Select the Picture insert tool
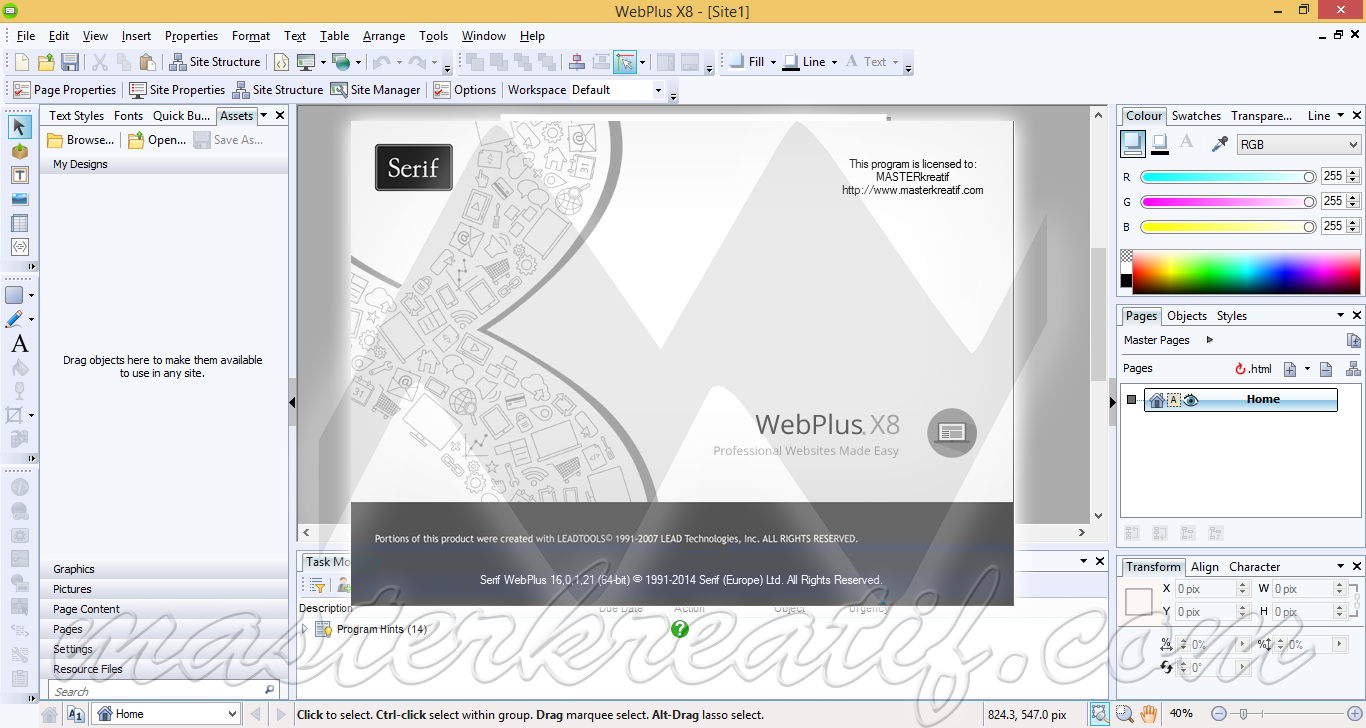The image size is (1366, 728). [x=19, y=199]
